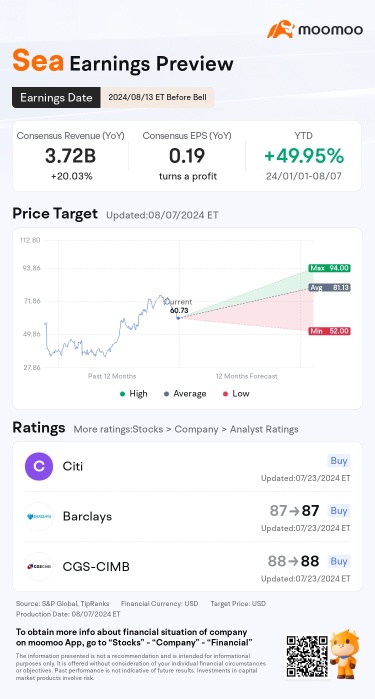Click the Buy badge for CGS-CIMB
Image resolution: width=375 pixels, height=699 pixels.
point(339,561)
